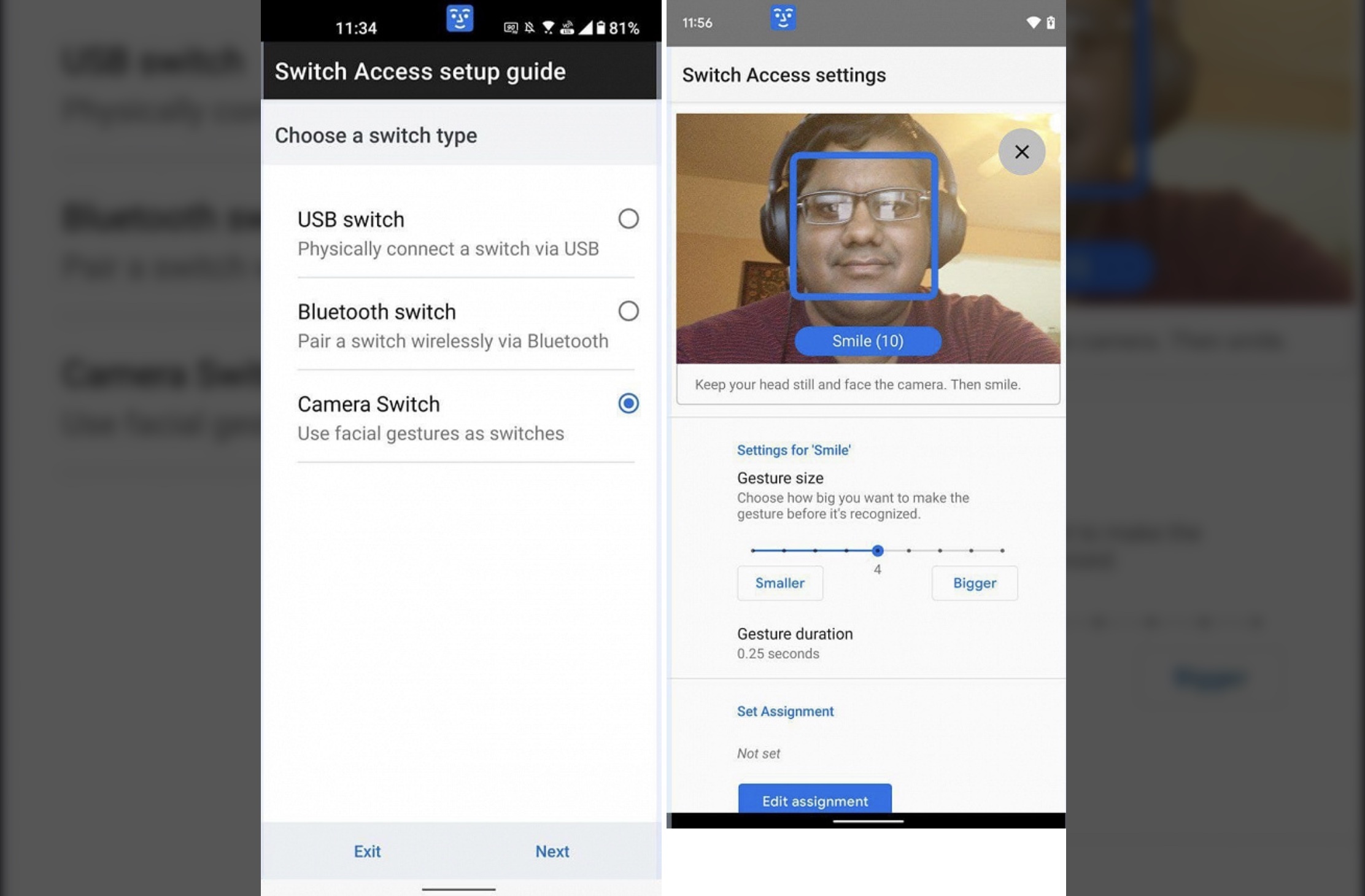Click the gesture size slider handle

[877, 550]
